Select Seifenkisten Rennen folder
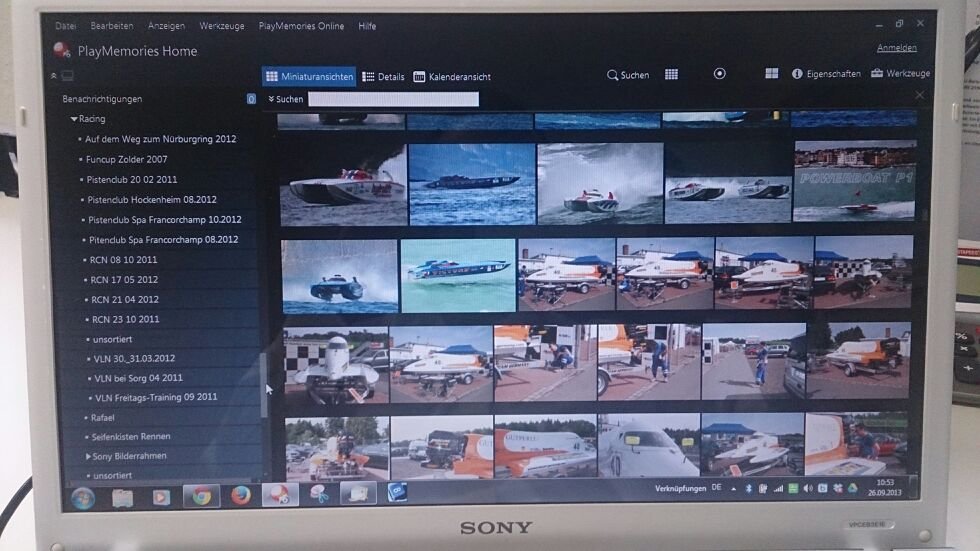This screenshot has width=980, height=551. pos(131,436)
